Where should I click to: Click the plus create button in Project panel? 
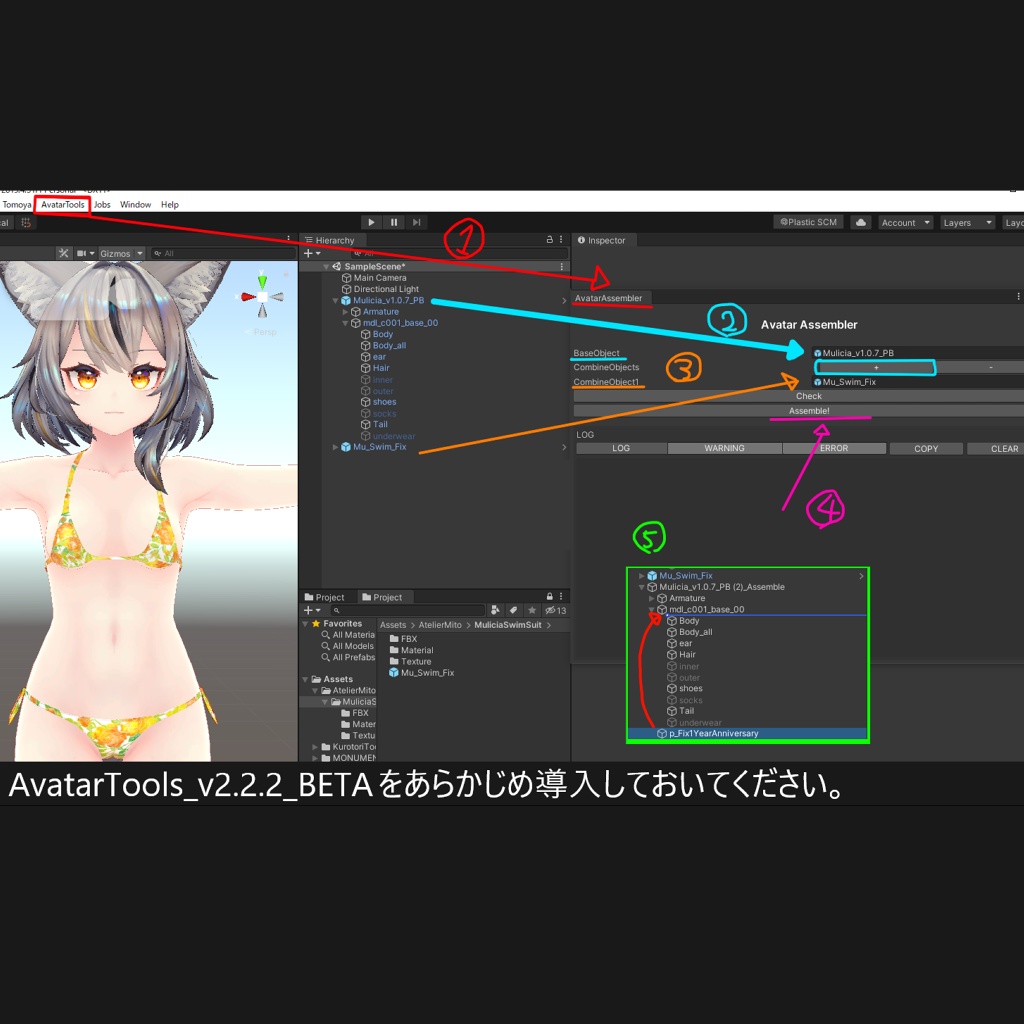click(x=312, y=610)
